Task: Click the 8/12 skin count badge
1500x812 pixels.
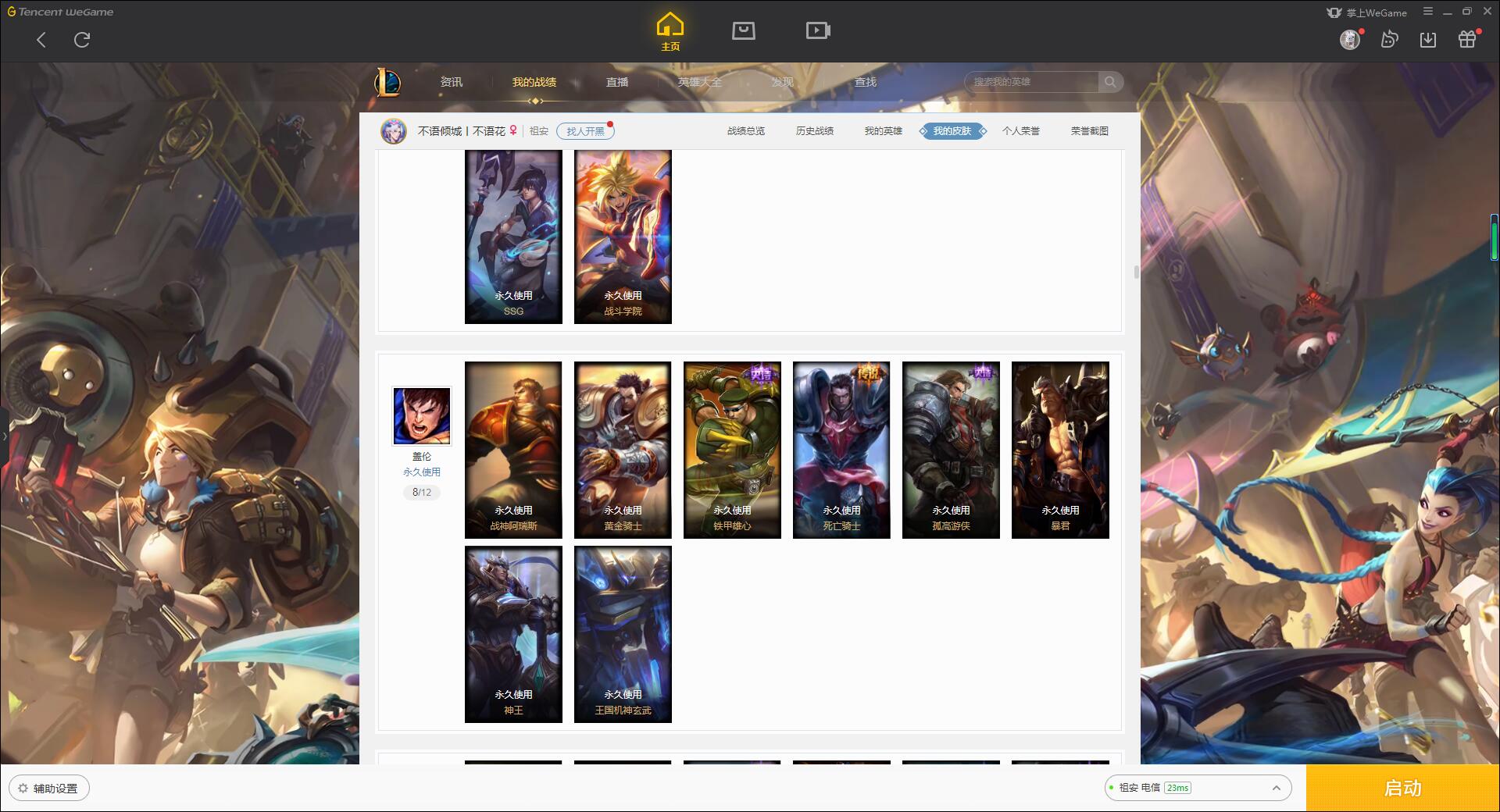Action: [422, 493]
